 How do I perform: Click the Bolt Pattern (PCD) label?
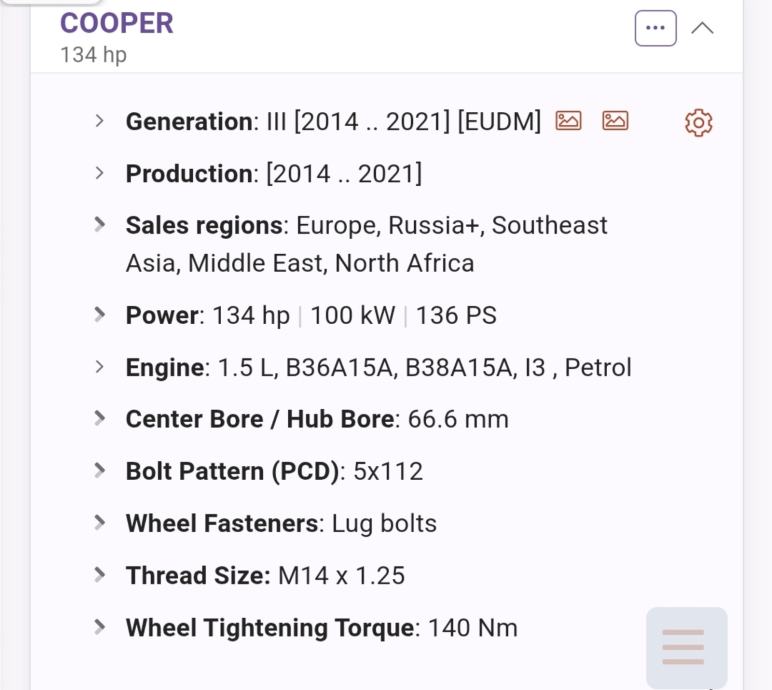[232, 471]
